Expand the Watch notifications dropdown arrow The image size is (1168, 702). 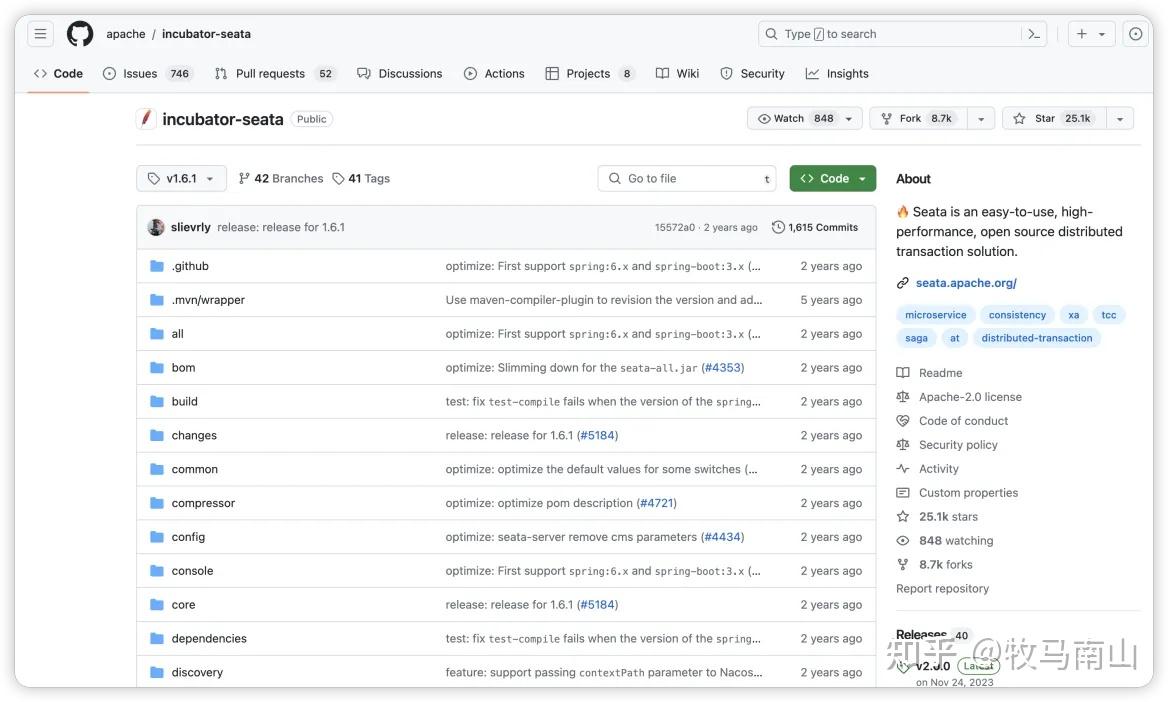click(849, 118)
